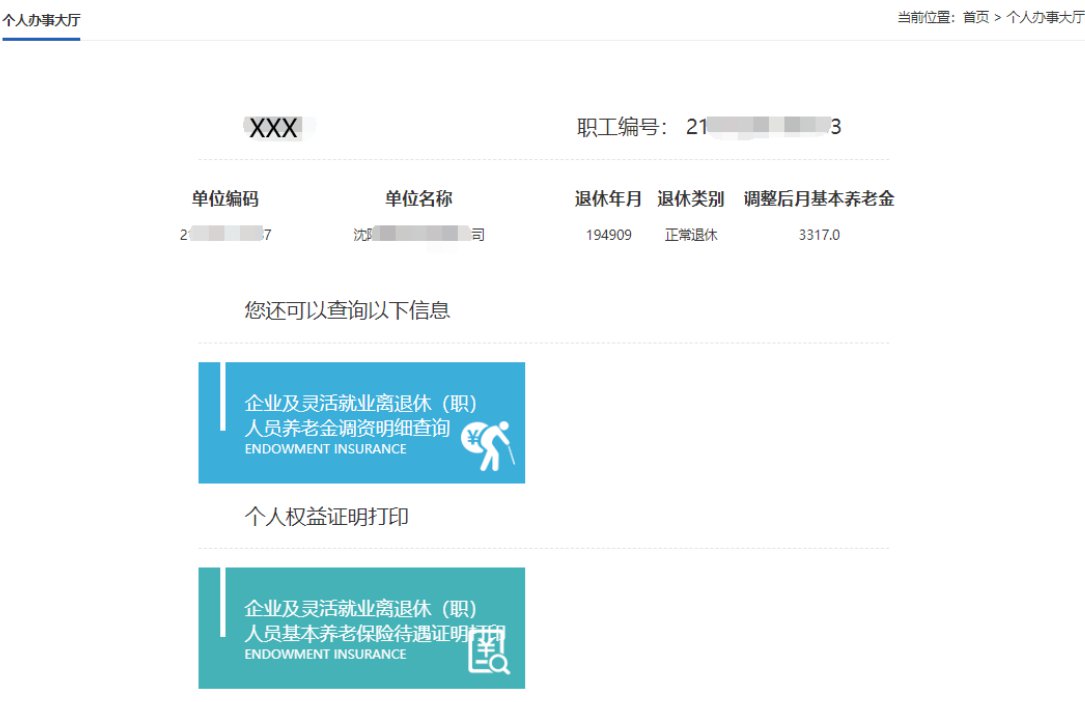Click the 单位名称 column header
This screenshot has width=1085, height=702.
pyautogui.click(x=418, y=199)
